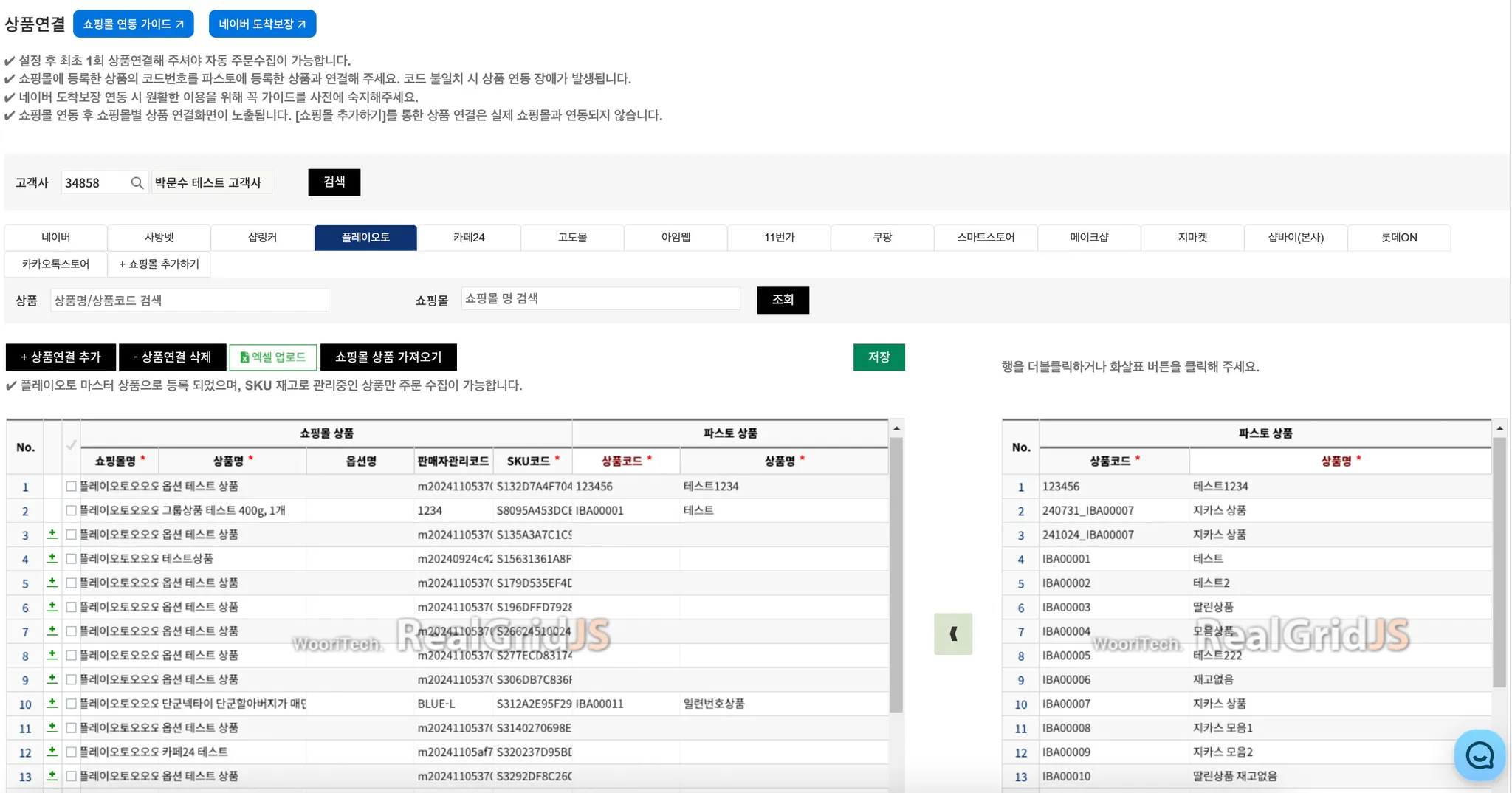Image resolution: width=1512 pixels, height=793 pixels.
Task: Select the 241024_IBA00007 cell
Action: pos(1114,535)
